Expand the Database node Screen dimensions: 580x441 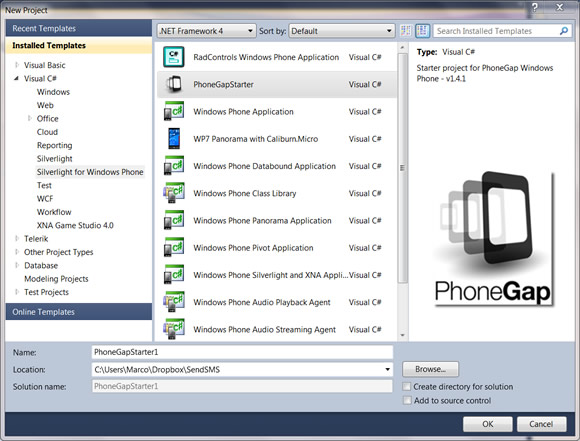pyautogui.click(x=17, y=265)
